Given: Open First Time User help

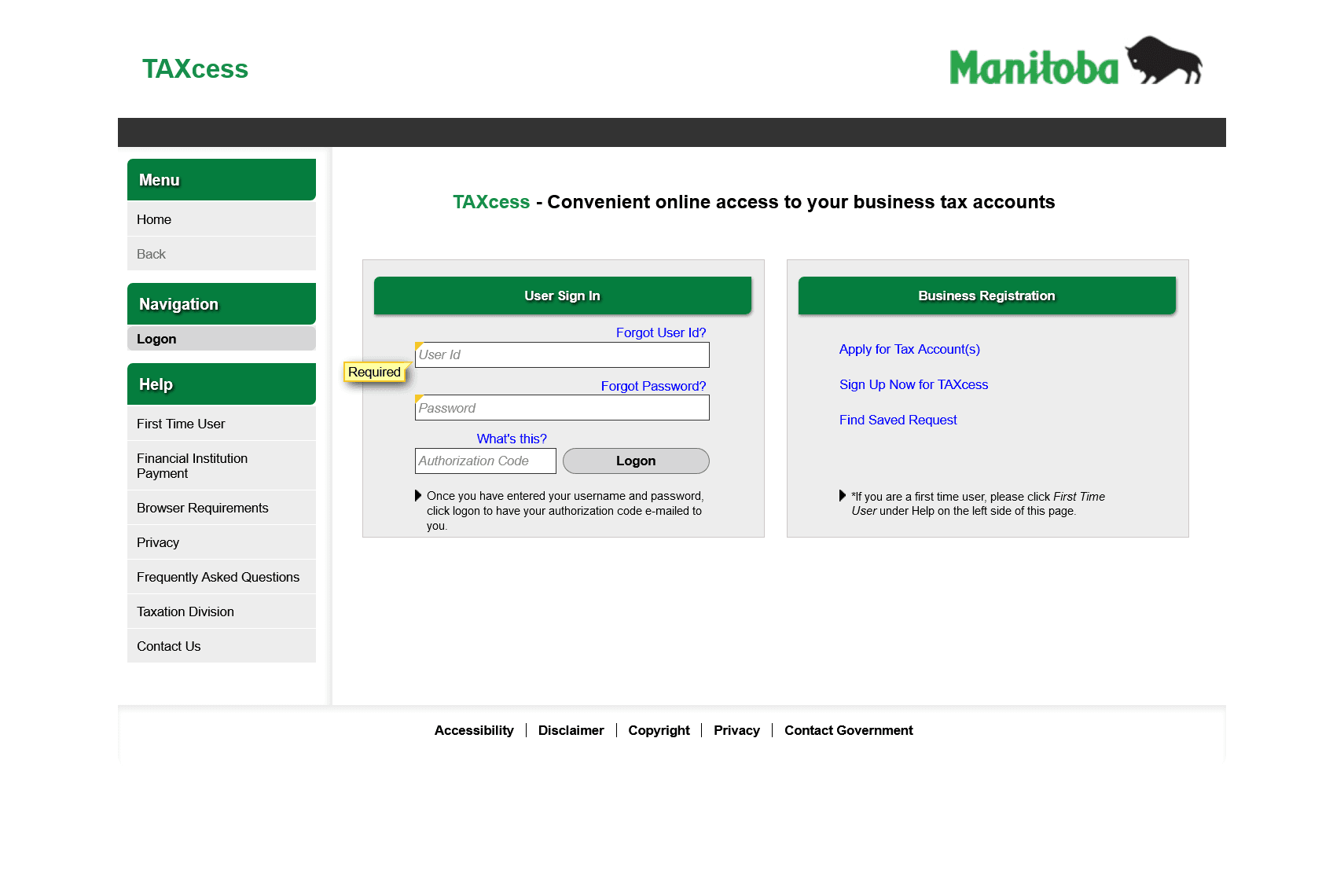Looking at the screenshot, I should click(222, 424).
